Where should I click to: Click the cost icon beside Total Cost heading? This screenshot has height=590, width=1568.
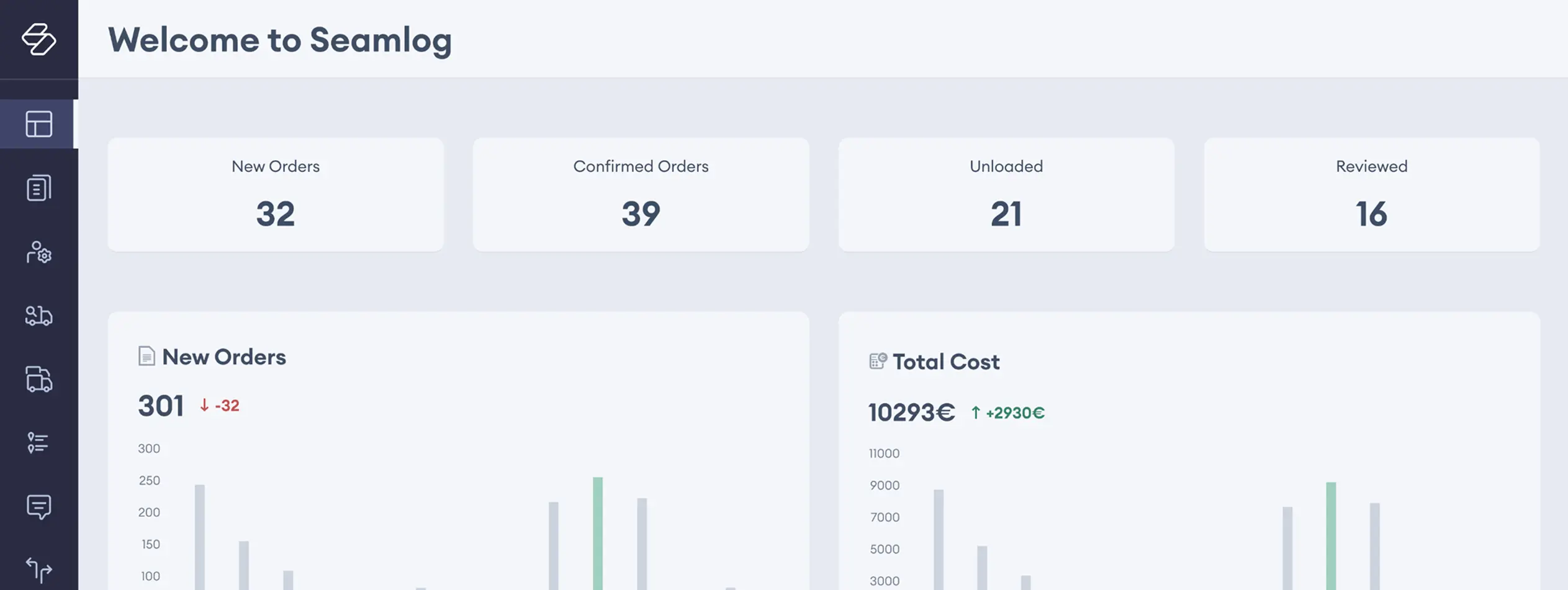tap(878, 361)
